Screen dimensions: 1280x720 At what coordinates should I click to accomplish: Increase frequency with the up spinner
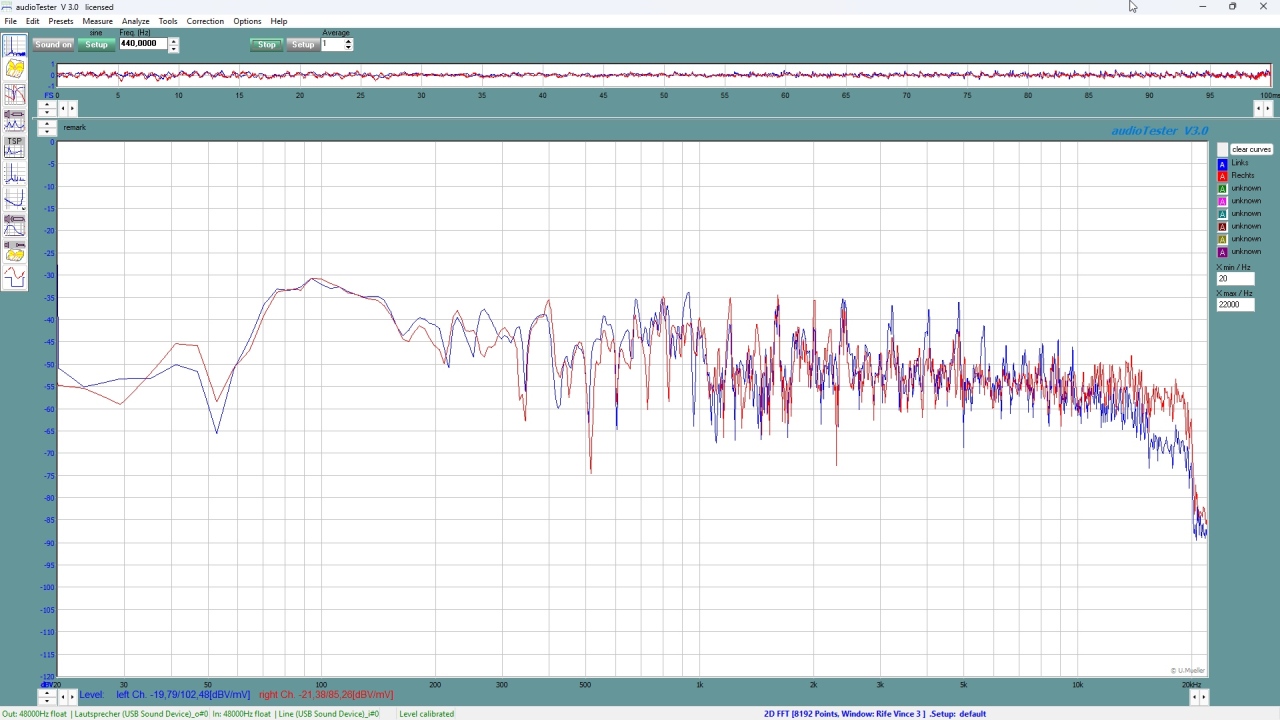pos(173,41)
